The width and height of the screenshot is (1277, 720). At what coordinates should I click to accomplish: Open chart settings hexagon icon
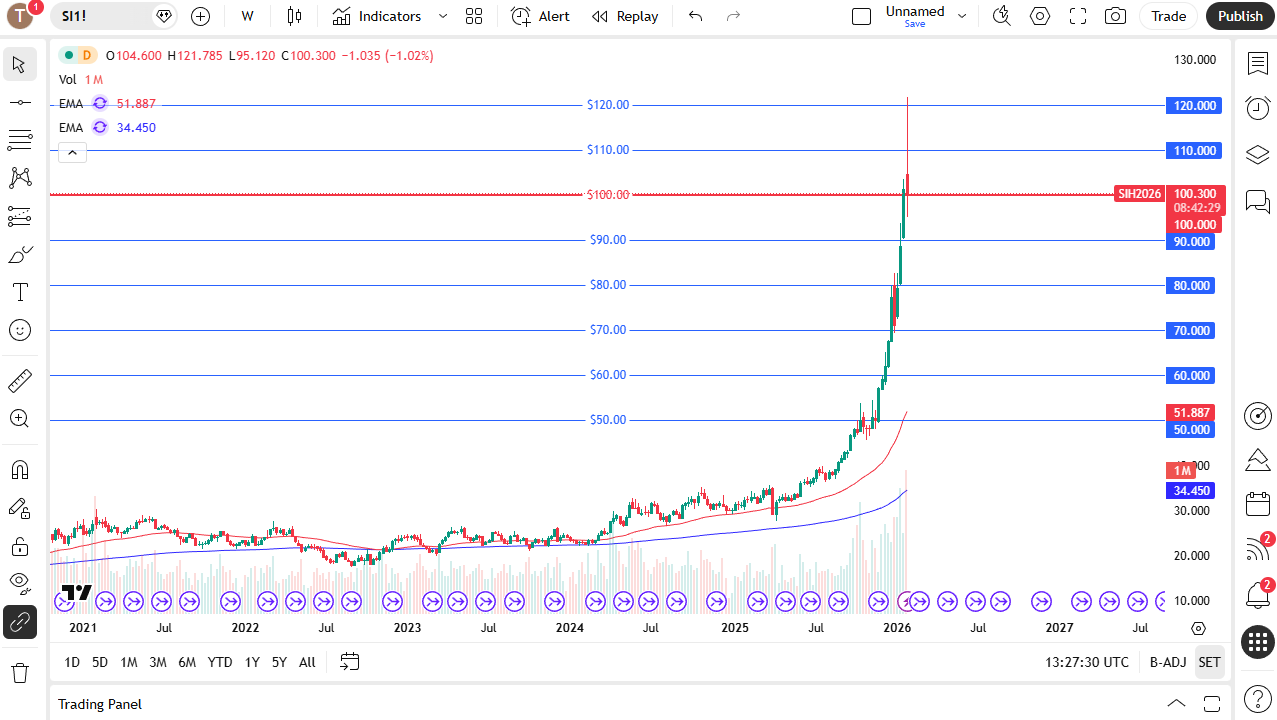pyautogui.click(x=1040, y=16)
